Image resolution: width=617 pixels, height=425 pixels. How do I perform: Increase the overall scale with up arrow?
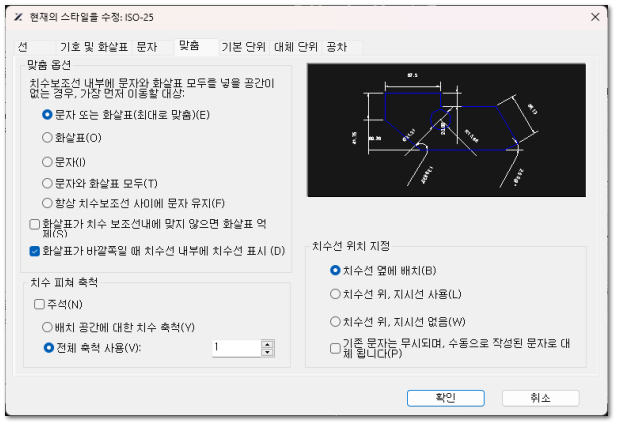[x=268, y=344]
